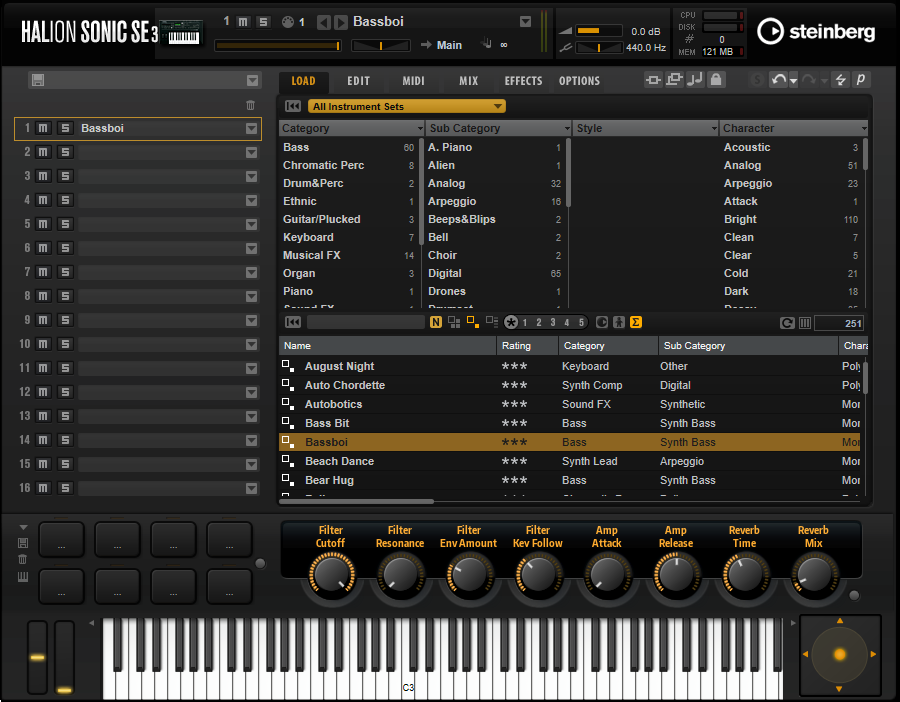This screenshot has height=702, width=900.
Task: Click the results search text field
Action: [365, 322]
